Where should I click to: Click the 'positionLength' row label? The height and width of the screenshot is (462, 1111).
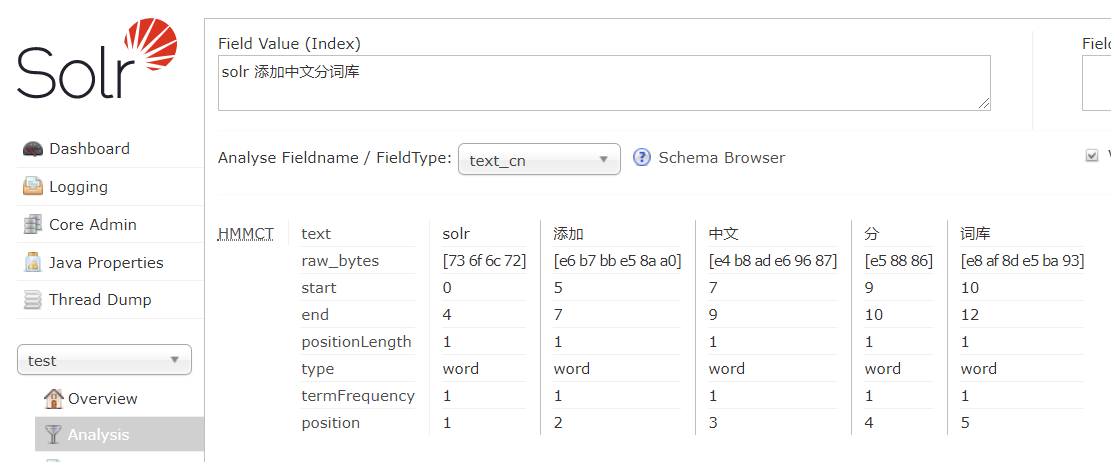pyautogui.click(x=356, y=342)
